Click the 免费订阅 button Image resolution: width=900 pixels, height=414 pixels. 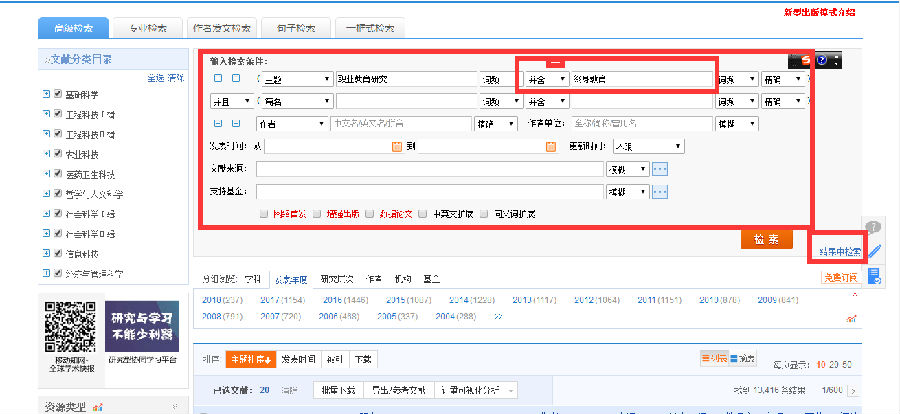click(x=840, y=278)
